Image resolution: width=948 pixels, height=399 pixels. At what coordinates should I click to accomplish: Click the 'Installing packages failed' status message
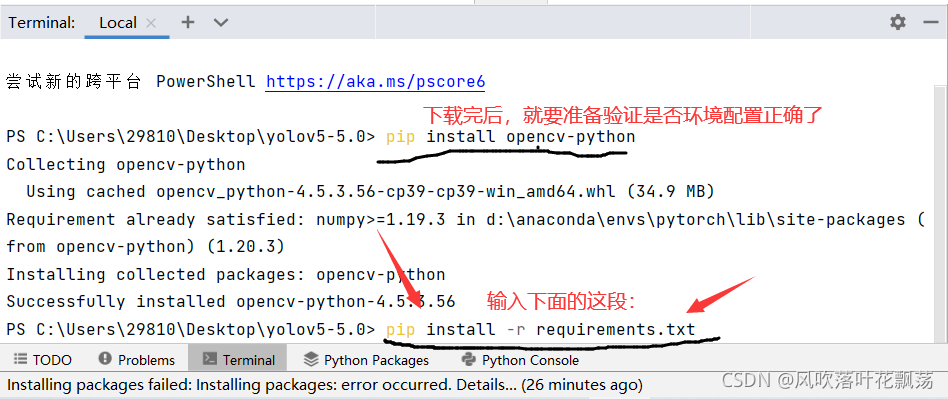click(325, 385)
